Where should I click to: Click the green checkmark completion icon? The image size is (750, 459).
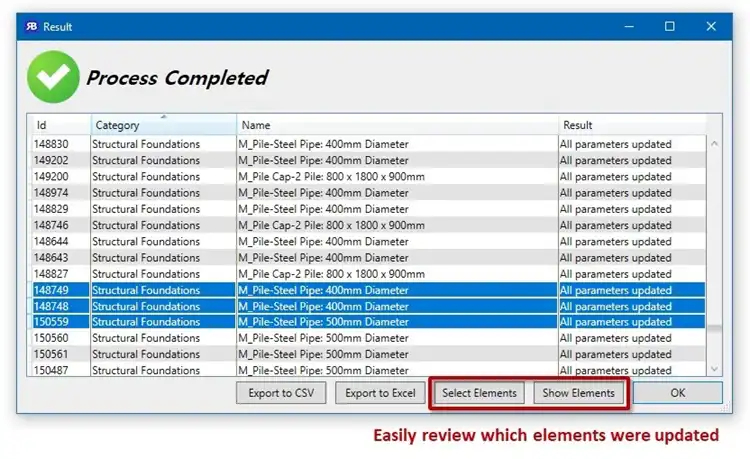pyautogui.click(x=53, y=77)
